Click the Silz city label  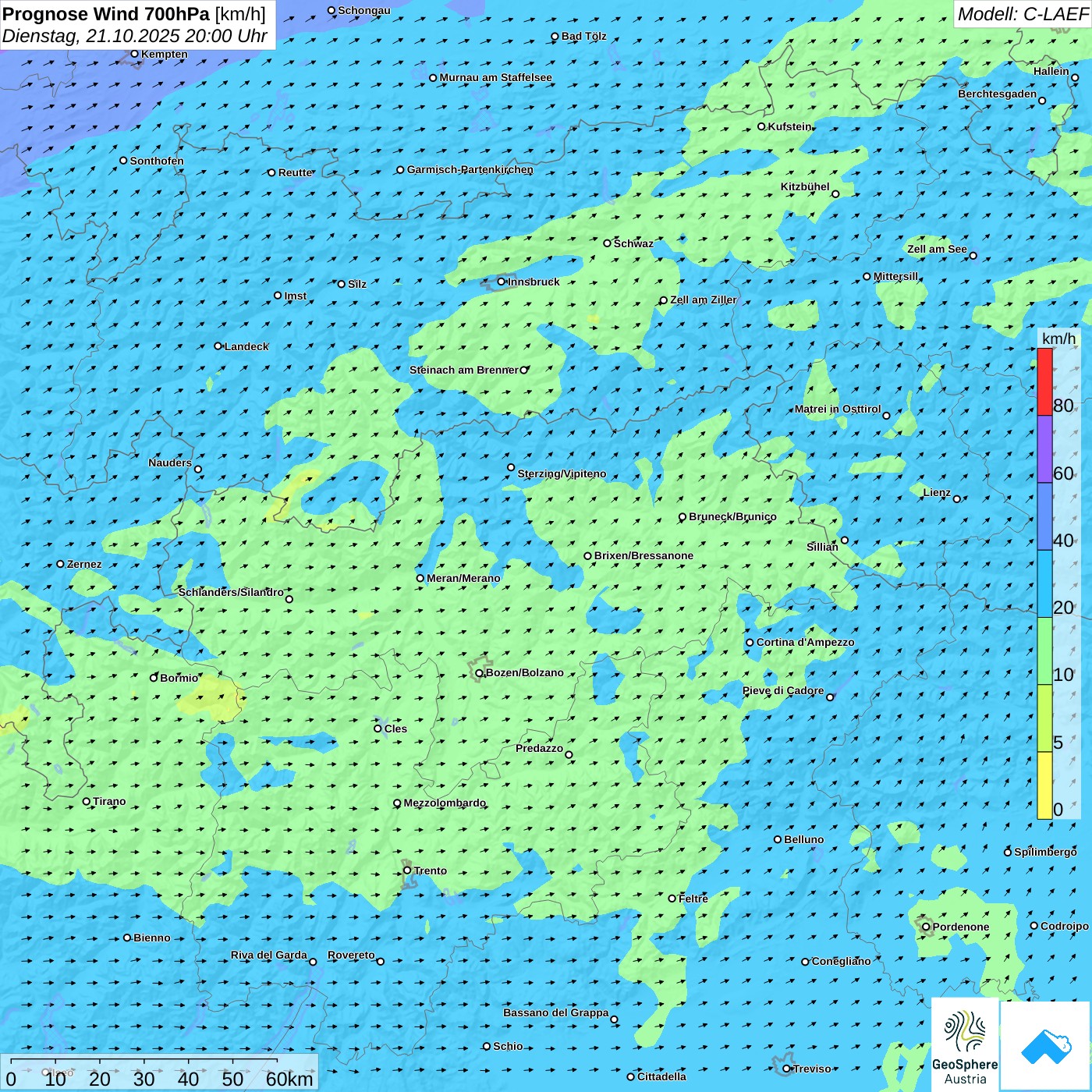[x=357, y=284]
